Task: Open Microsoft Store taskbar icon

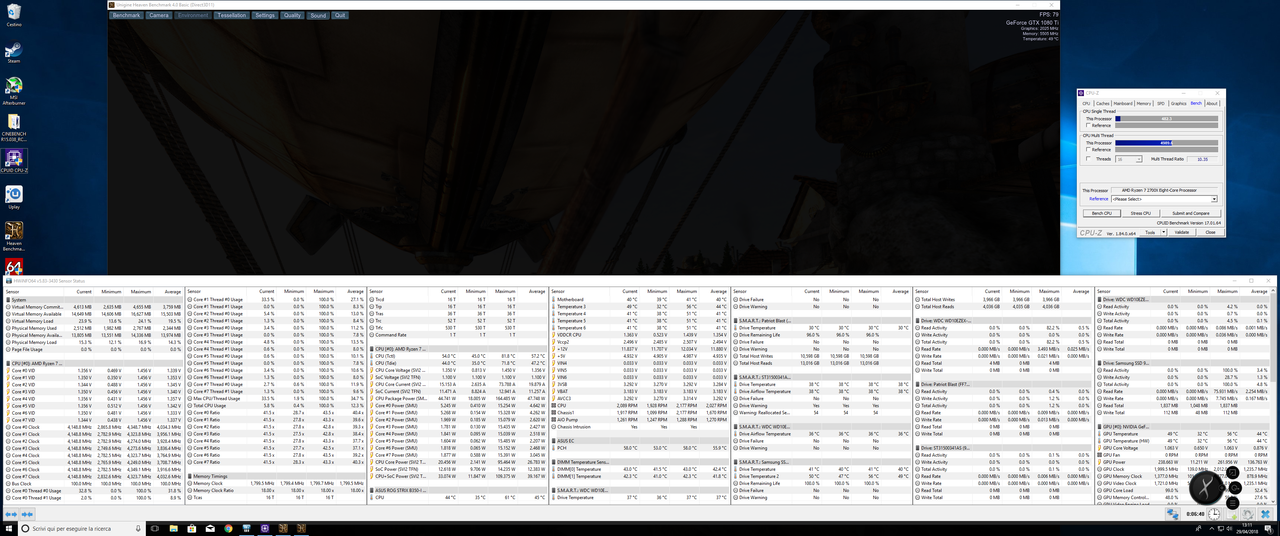Action: pos(192,528)
